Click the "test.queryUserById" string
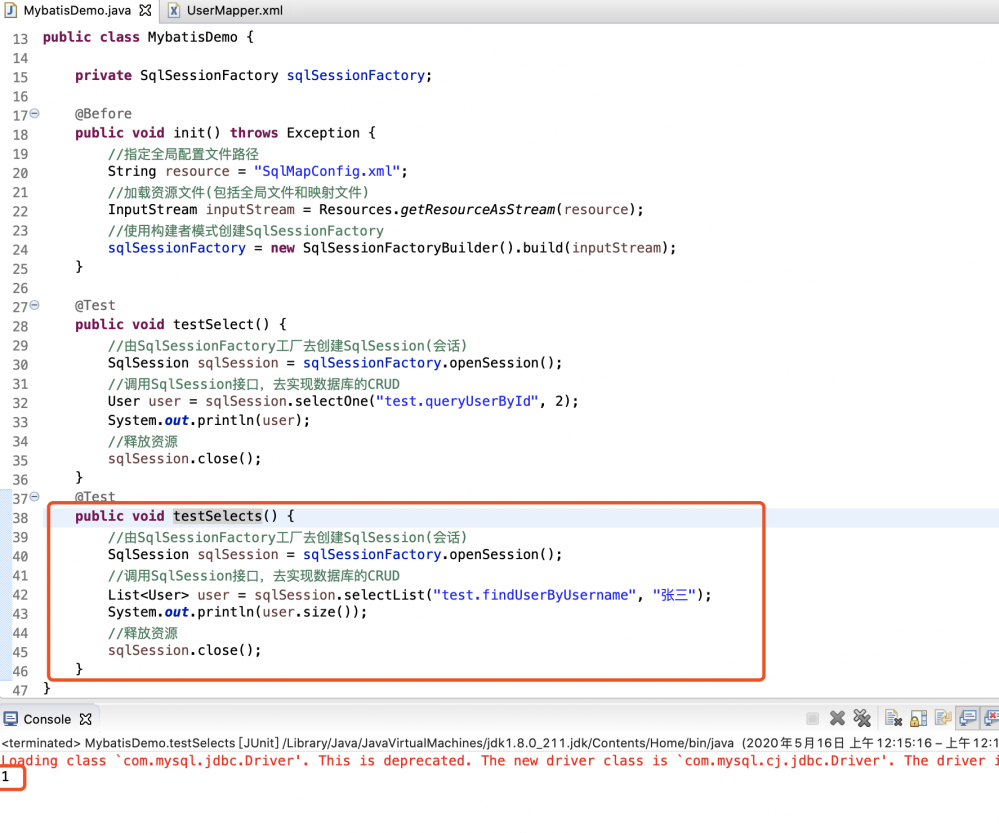This screenshot has width=999, height=833. [x=457, y=401]
